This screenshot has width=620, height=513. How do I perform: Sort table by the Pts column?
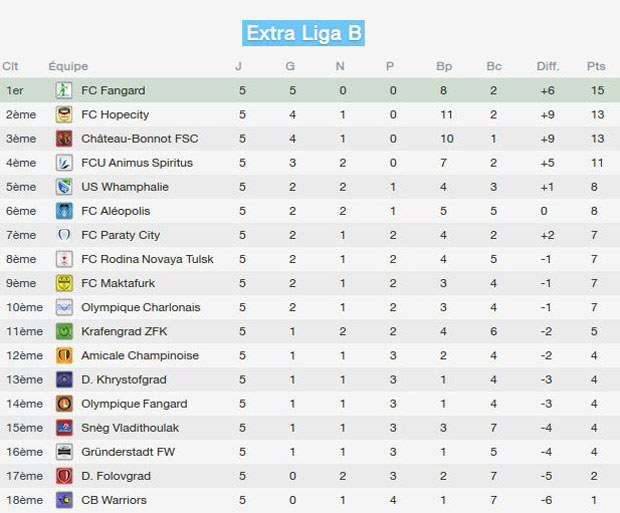596,66
